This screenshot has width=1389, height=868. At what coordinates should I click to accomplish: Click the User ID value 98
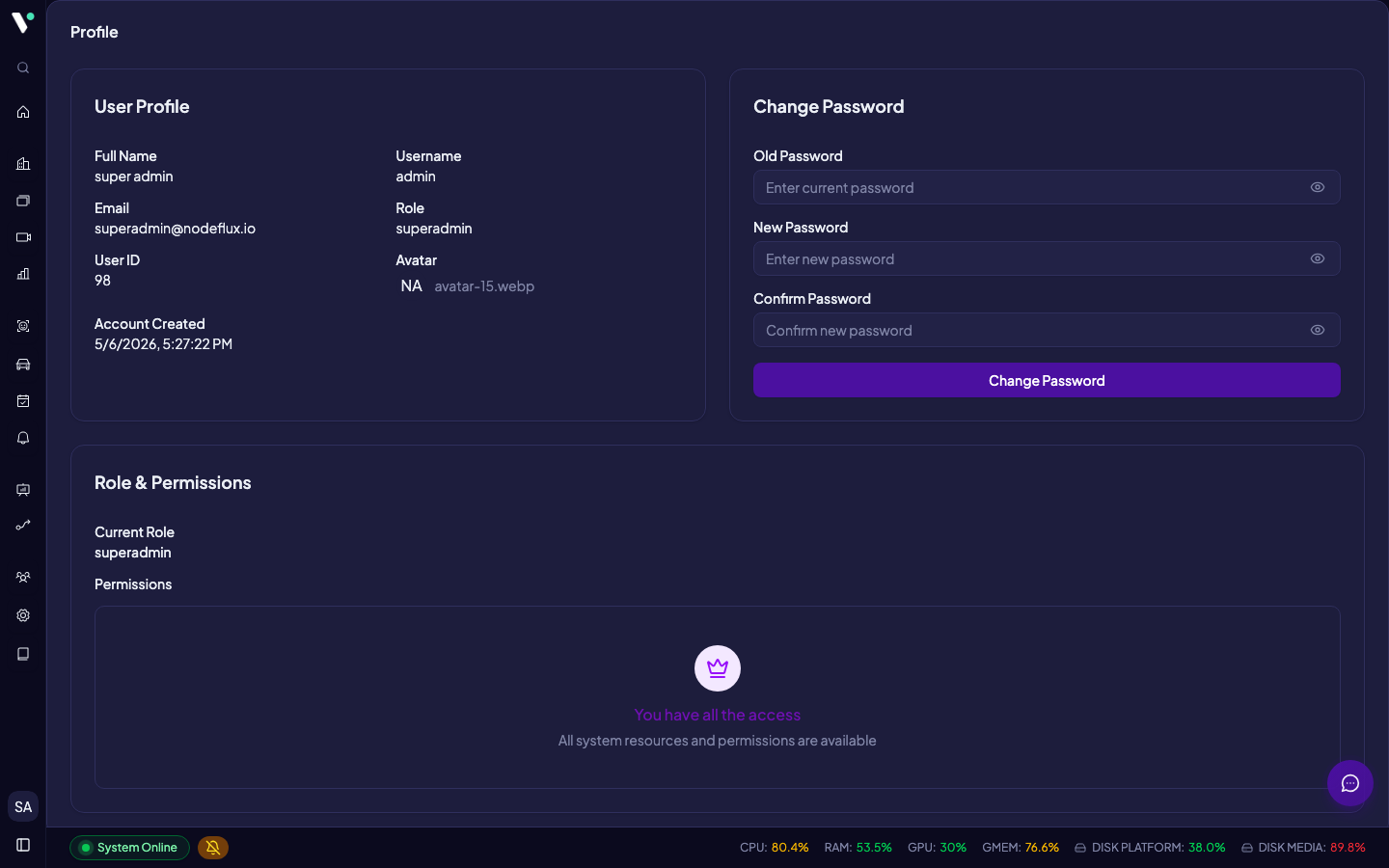[102, 281]
